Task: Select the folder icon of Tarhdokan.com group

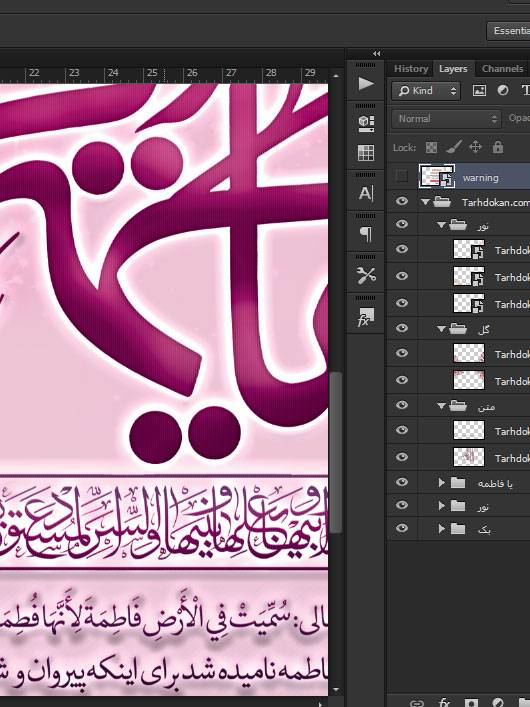Action: [442, 202]
